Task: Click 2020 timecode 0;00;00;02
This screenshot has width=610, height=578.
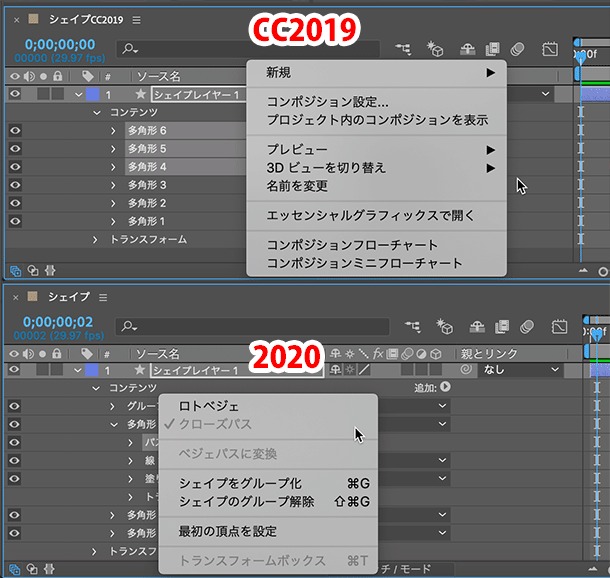Action: point(58,322)
